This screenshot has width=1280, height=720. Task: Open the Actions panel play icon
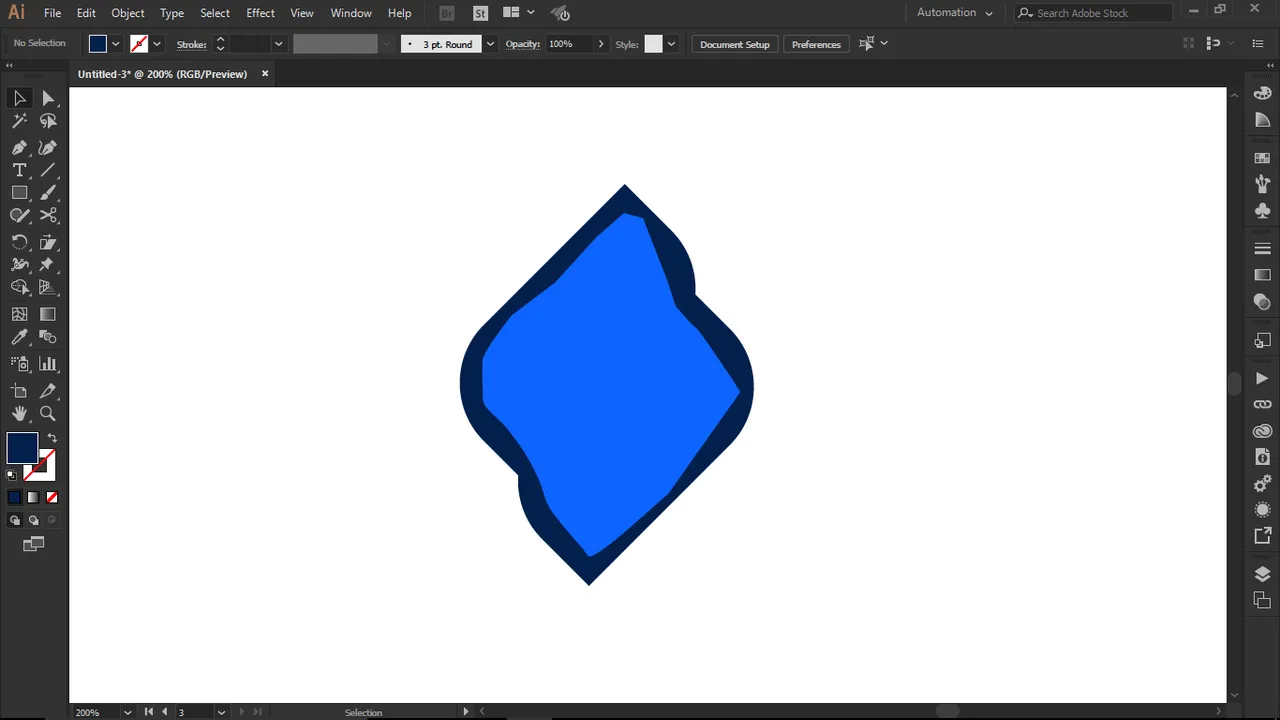tap(1262, 379)
